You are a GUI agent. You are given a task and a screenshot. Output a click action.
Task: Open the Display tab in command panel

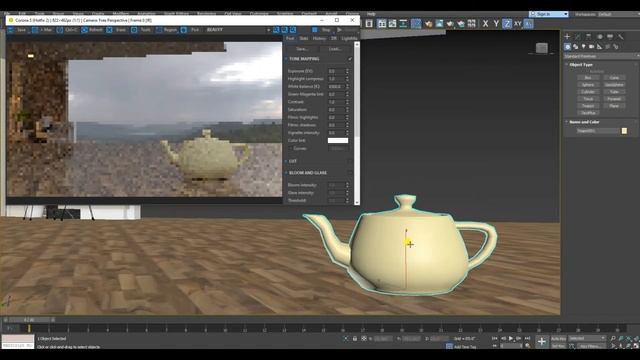coord(610,37)
